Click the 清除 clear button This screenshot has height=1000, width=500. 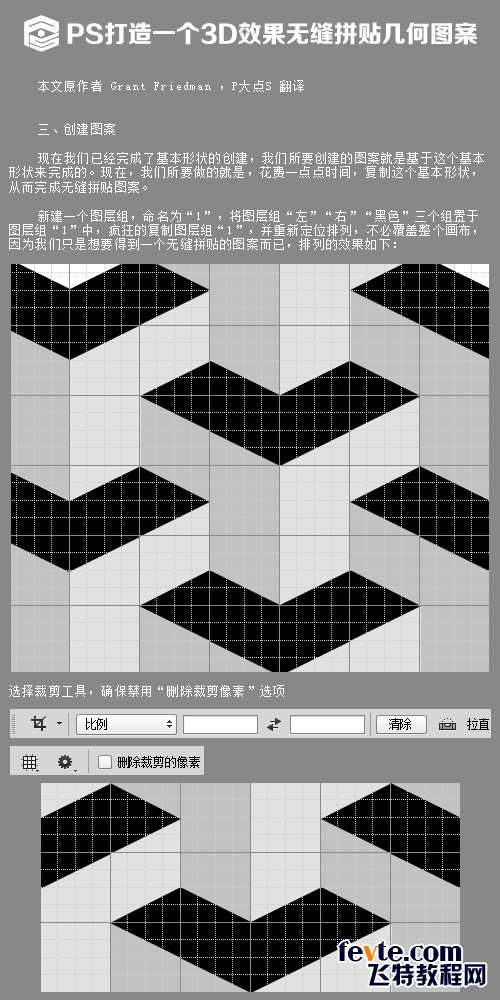pyautogui.click(x=401, y=724)
